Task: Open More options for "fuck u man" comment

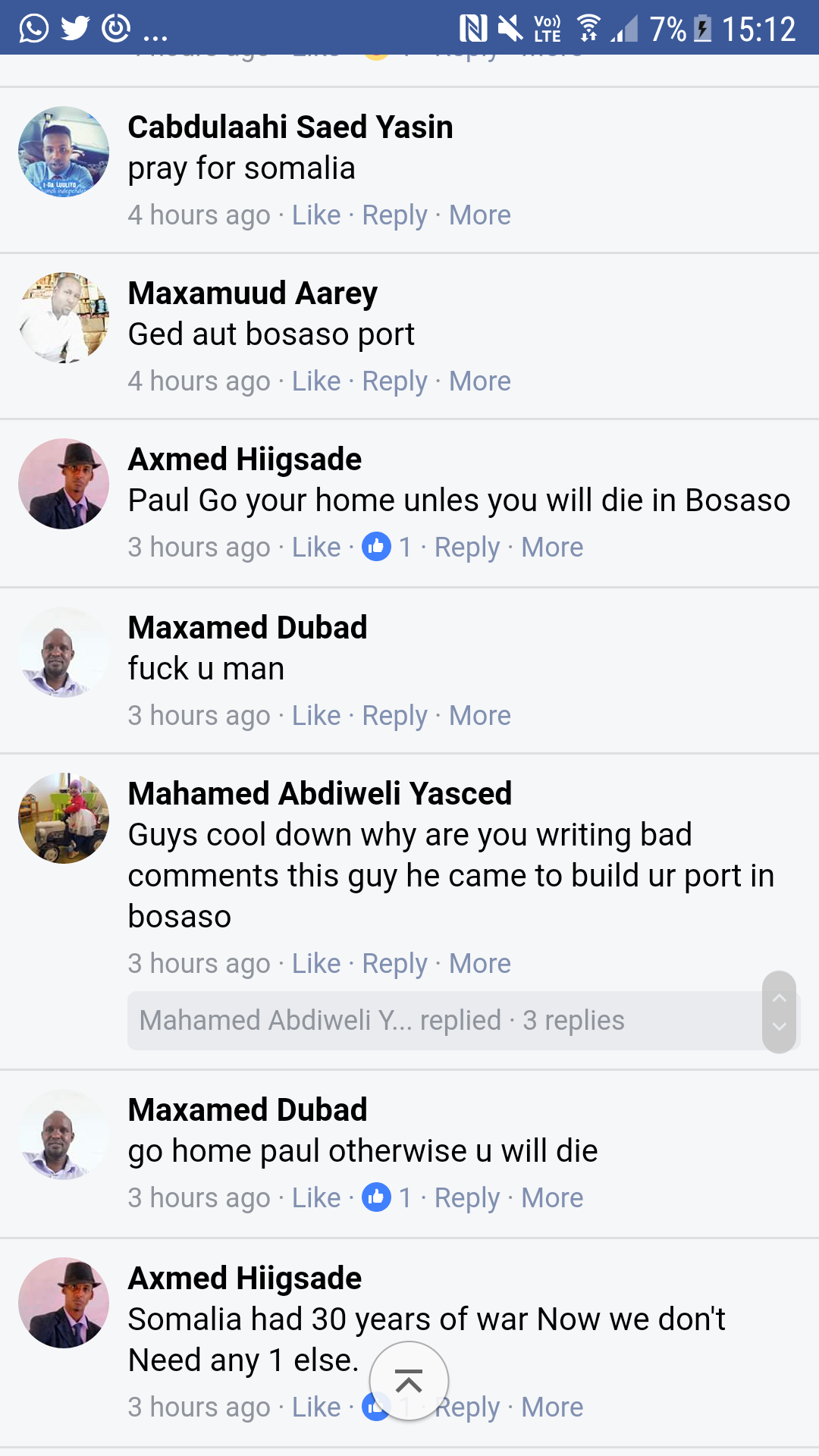Action: 480,715
